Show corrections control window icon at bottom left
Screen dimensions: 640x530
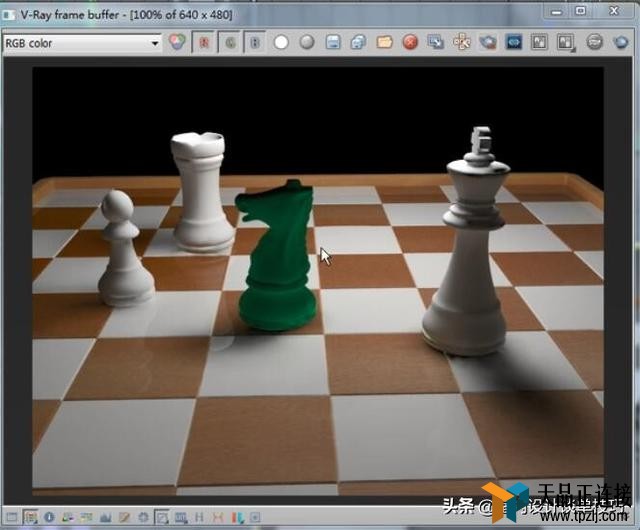coord(12,517)
